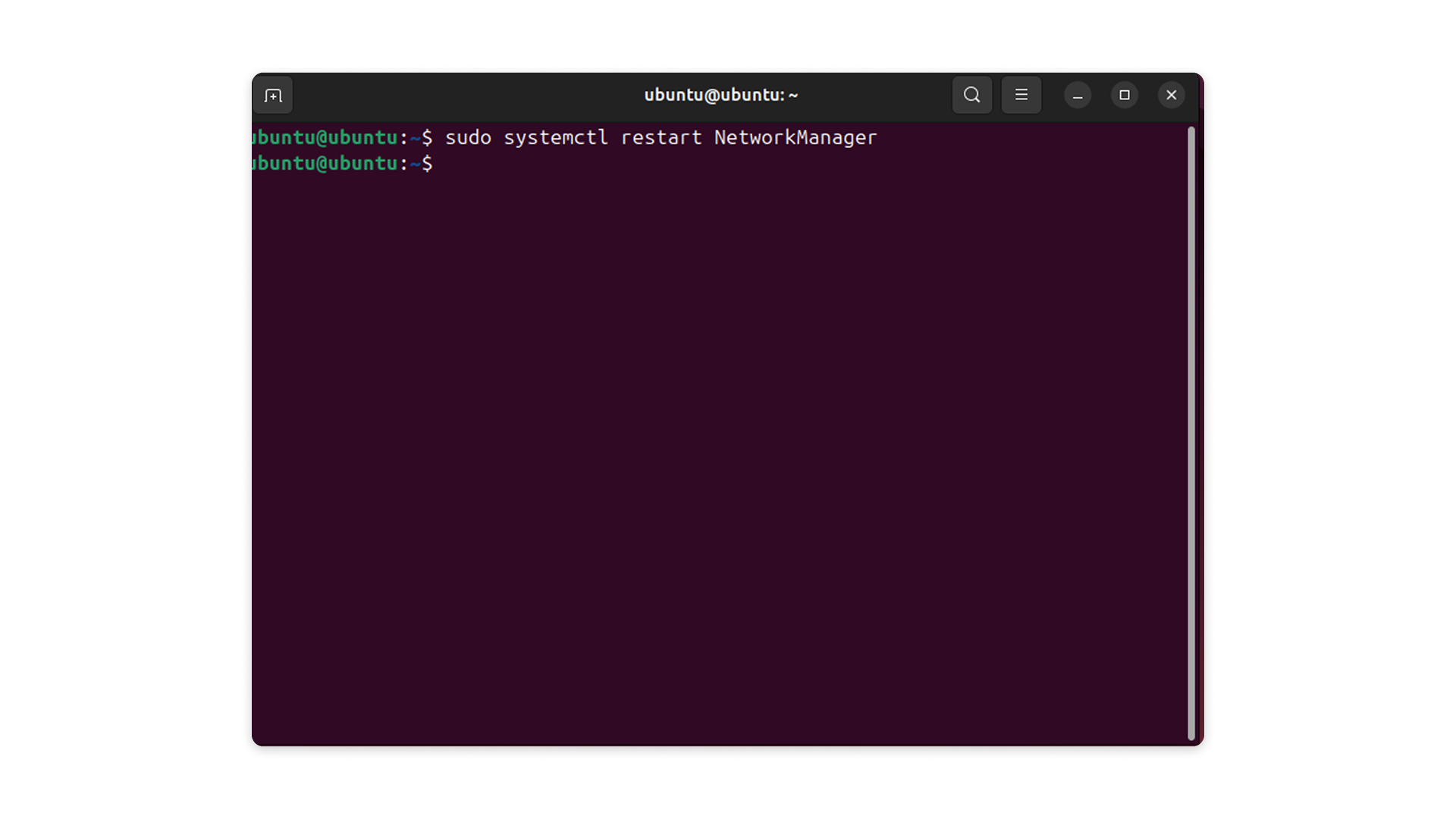Image resolution: width=1456 pixels, height=819 pixels.
Task: Click the word sudo in the command
Action: point(468,138)
